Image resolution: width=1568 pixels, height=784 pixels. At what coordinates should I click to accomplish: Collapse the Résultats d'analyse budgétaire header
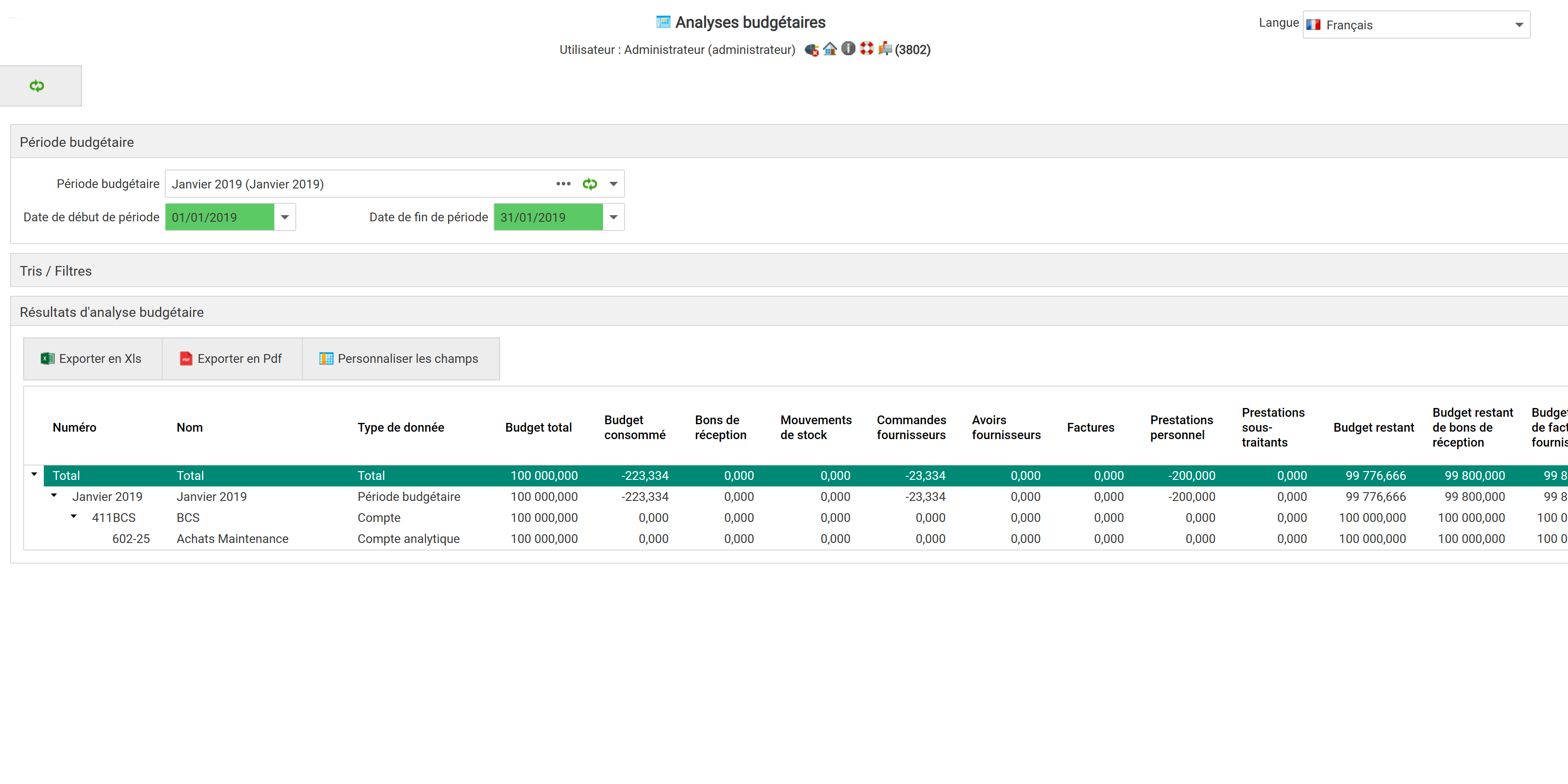tap(789, 312)
